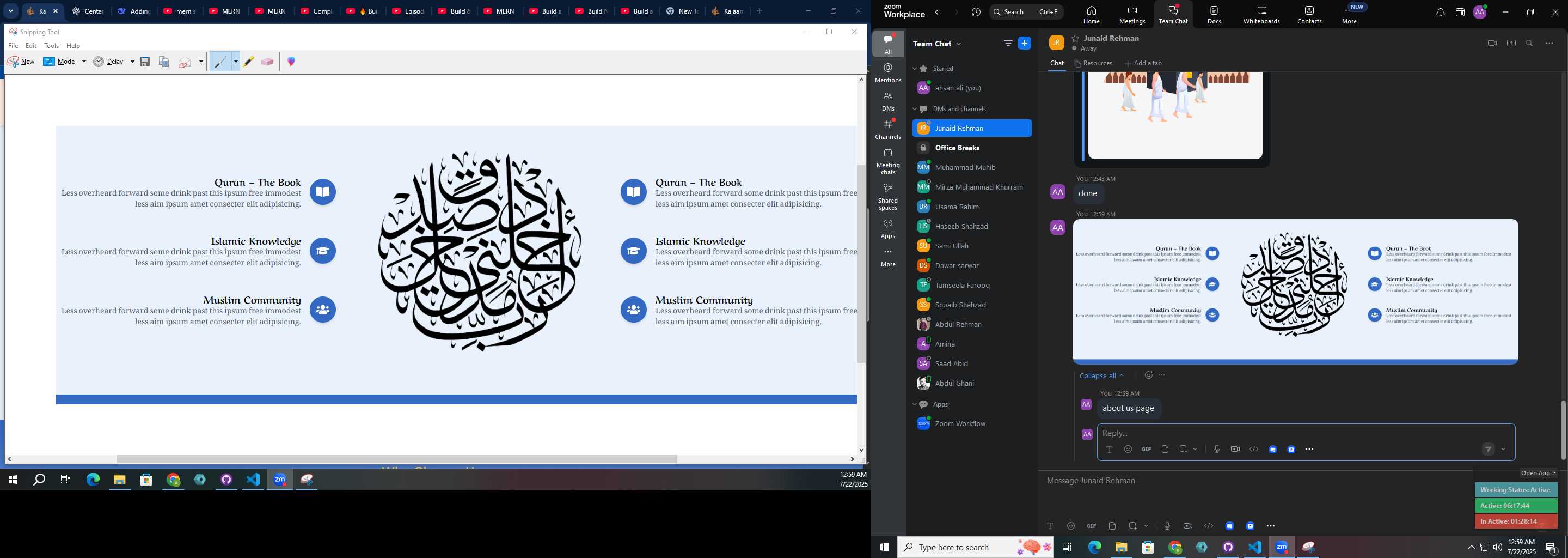Open Zoom calendar panel icon
This screenshot has height=558, width=1568.
1460,12
